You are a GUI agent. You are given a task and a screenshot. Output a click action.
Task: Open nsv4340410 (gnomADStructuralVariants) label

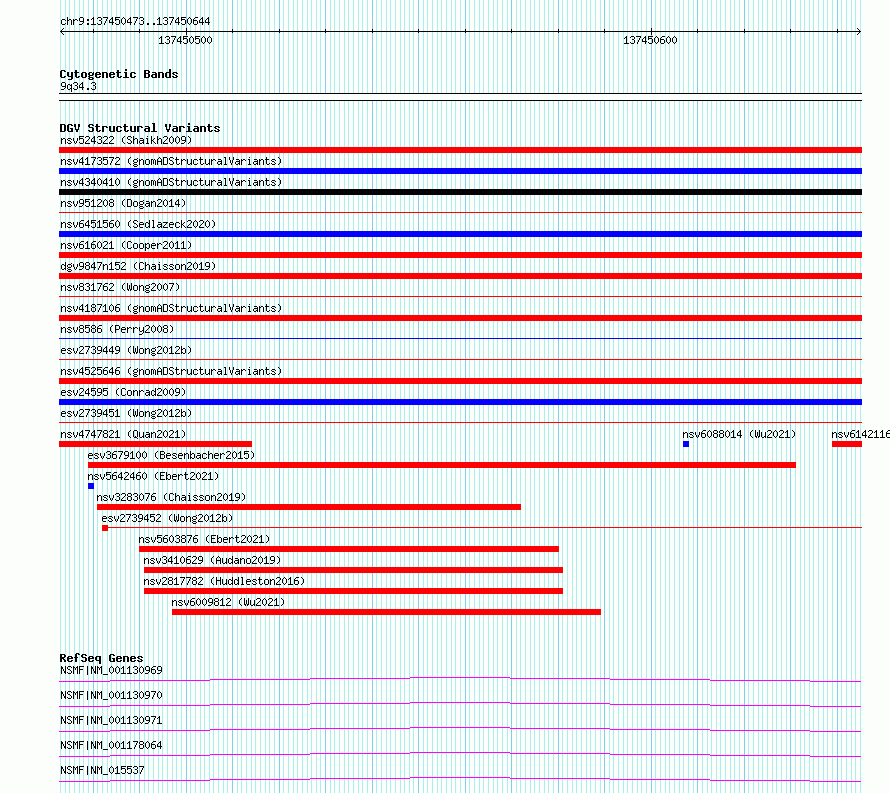click(x=171, y=182)
